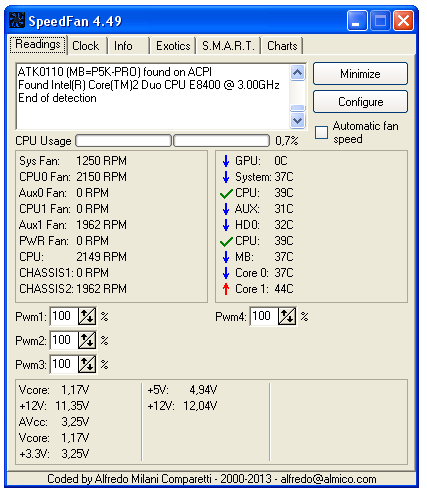
Task: Click the AVcc 3,25V voltage reading
Action: [x=54, y=422]
